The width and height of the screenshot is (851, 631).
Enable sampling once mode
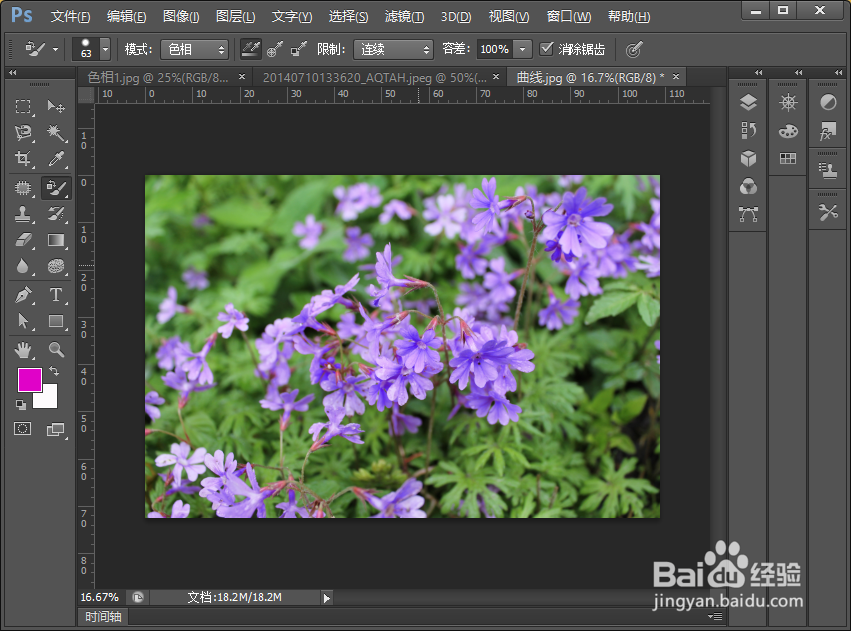click(275, 49)
